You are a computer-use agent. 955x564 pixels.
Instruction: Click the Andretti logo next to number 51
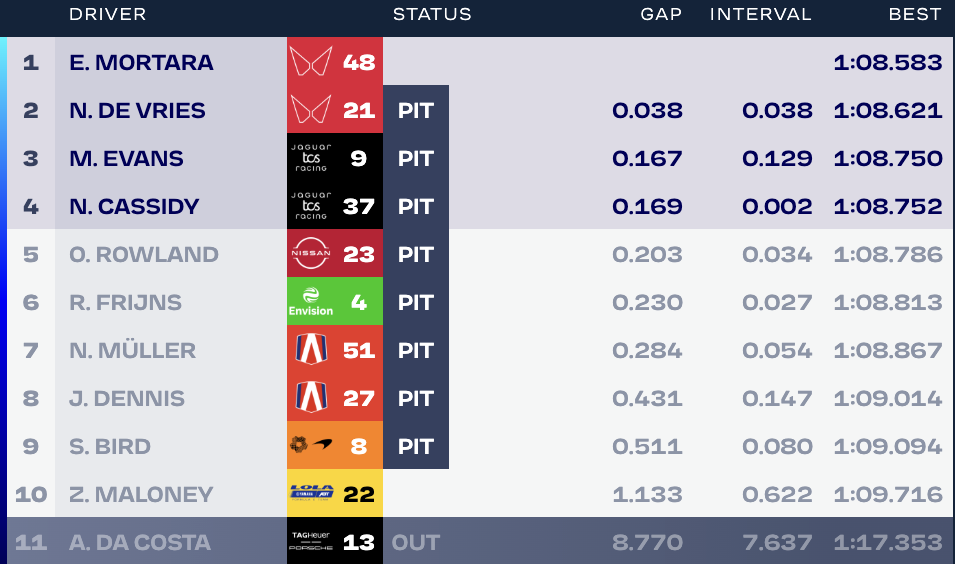click(311, 350)
